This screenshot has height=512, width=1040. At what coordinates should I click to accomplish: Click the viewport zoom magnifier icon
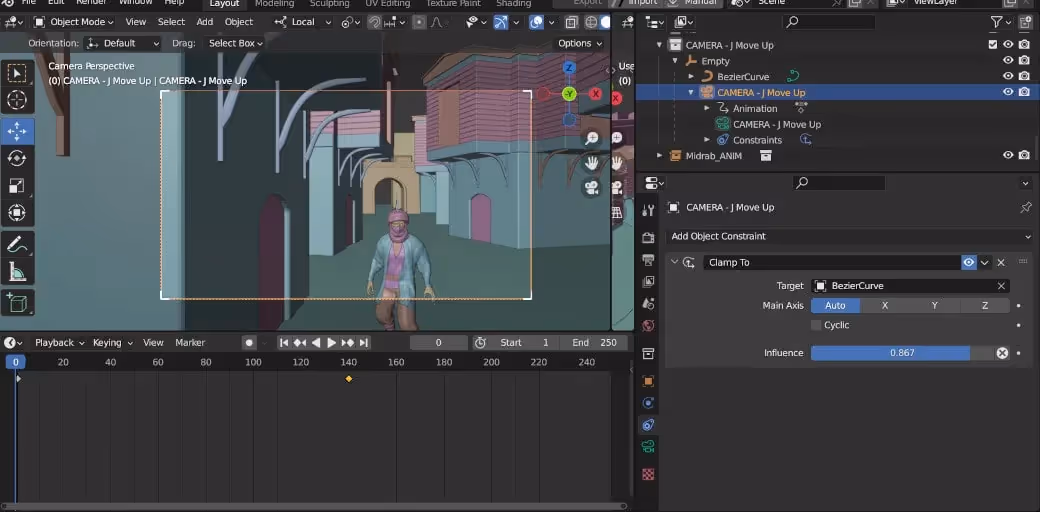[592, 138]
